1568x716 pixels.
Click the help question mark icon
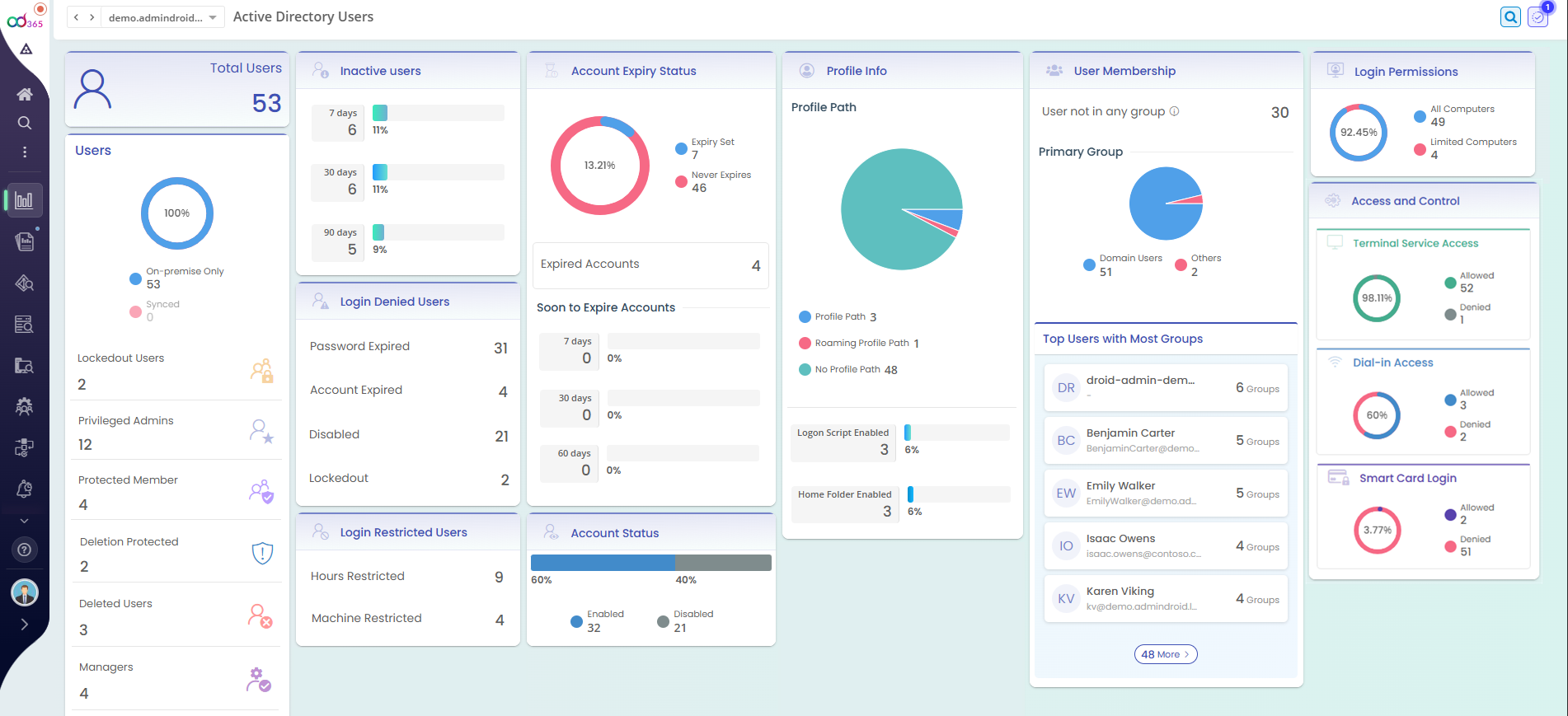coord(25,550)
